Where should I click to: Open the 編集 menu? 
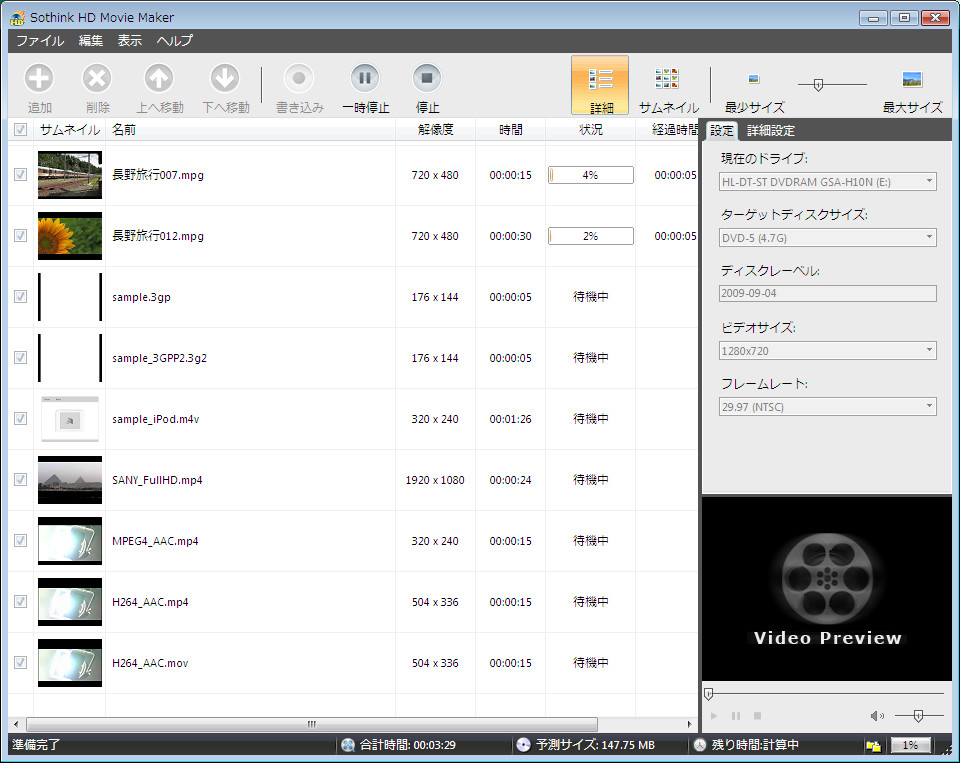[91, 40]
